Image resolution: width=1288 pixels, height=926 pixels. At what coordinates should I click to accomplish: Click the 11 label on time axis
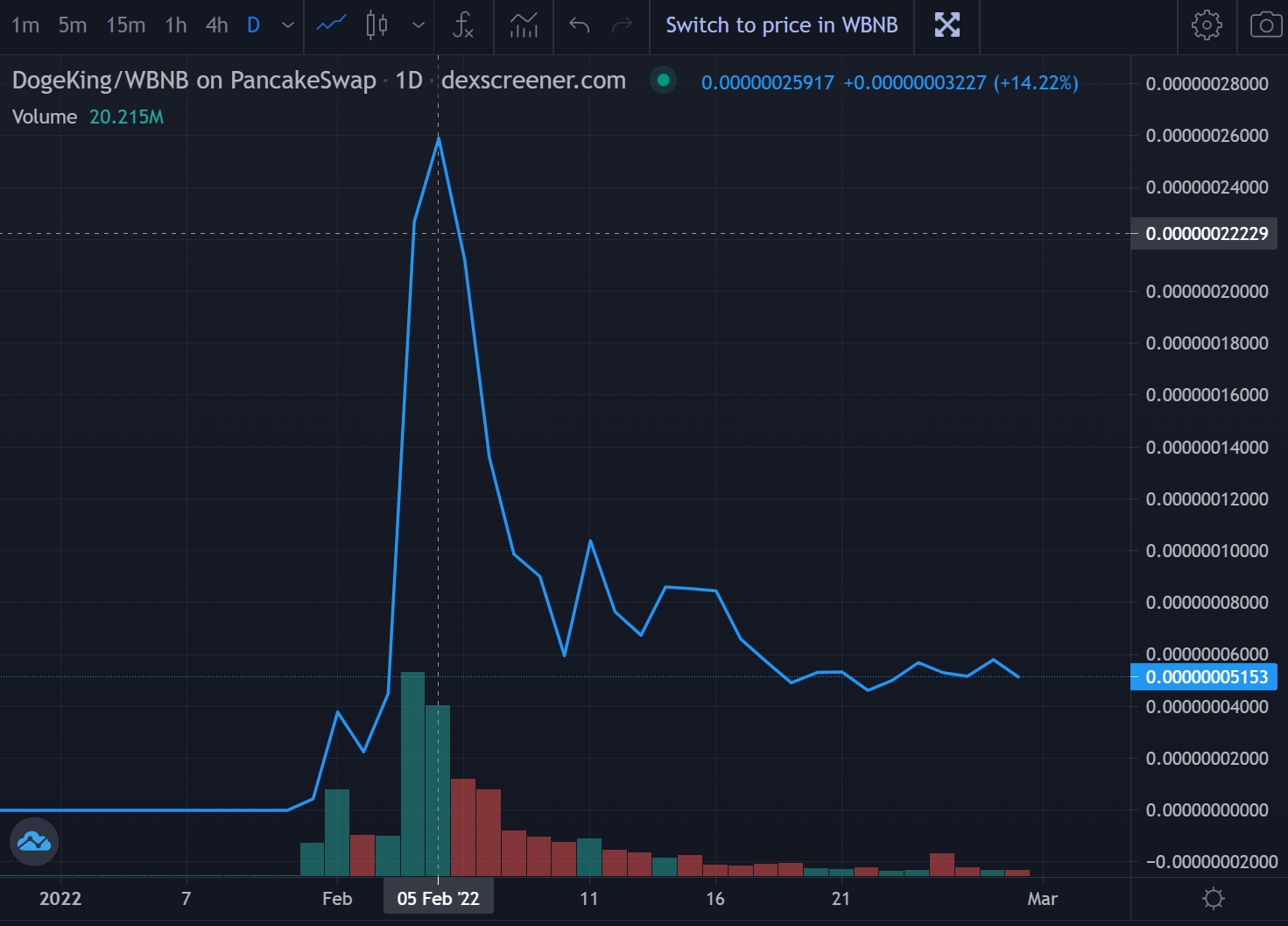589,899
